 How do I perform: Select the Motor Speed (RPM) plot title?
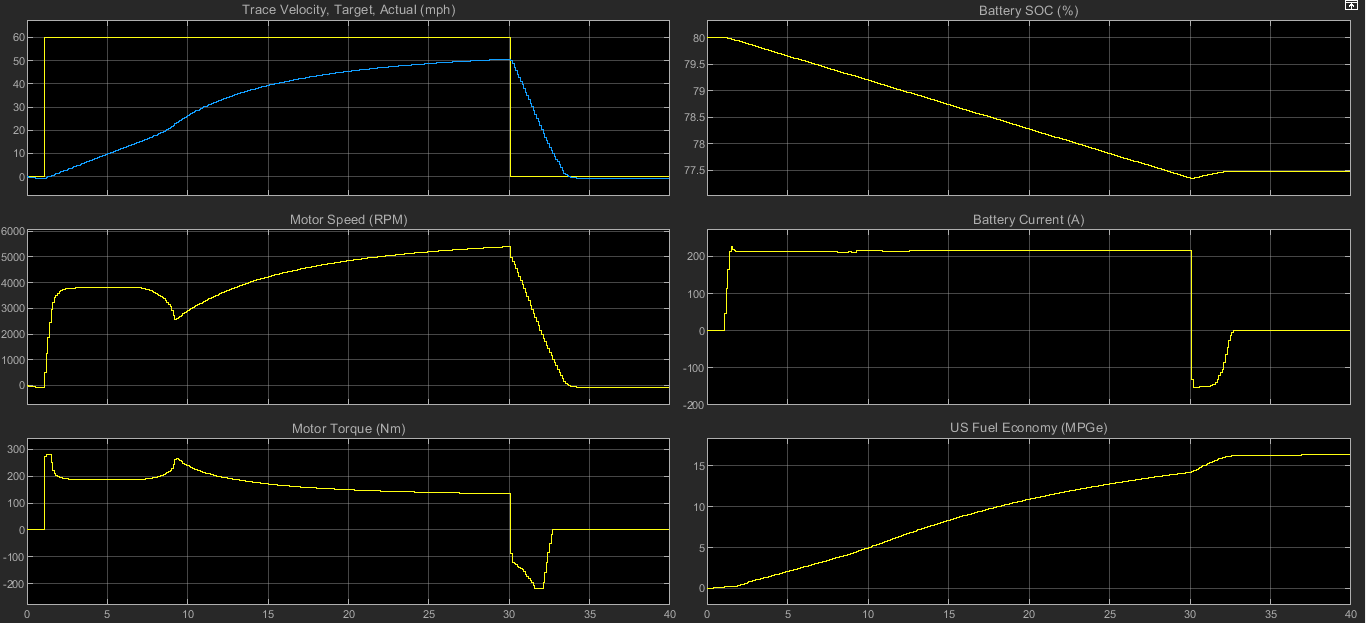pyautogui.click(x=350, y=219)
